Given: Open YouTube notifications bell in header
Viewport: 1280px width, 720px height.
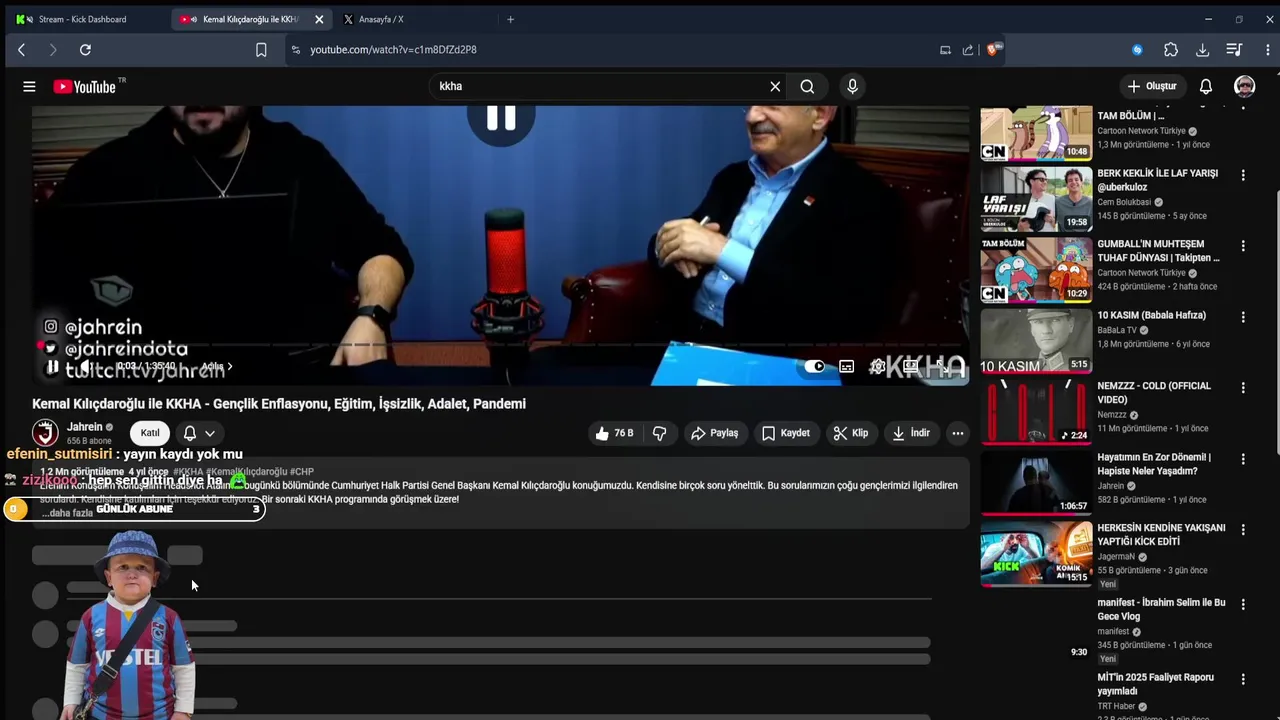Looking at the screenshot, I should click(1206, 86).
